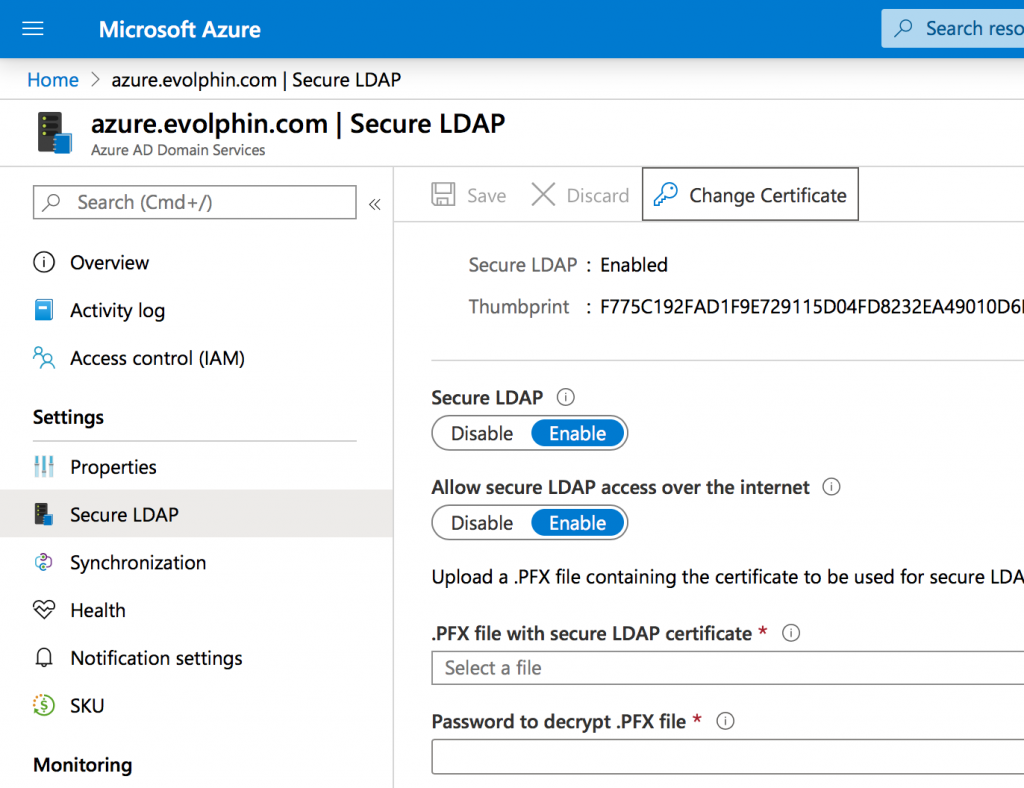Screen dimensions: 1024x788
Task: Click the Properties sliders icon
Action: 44,466
